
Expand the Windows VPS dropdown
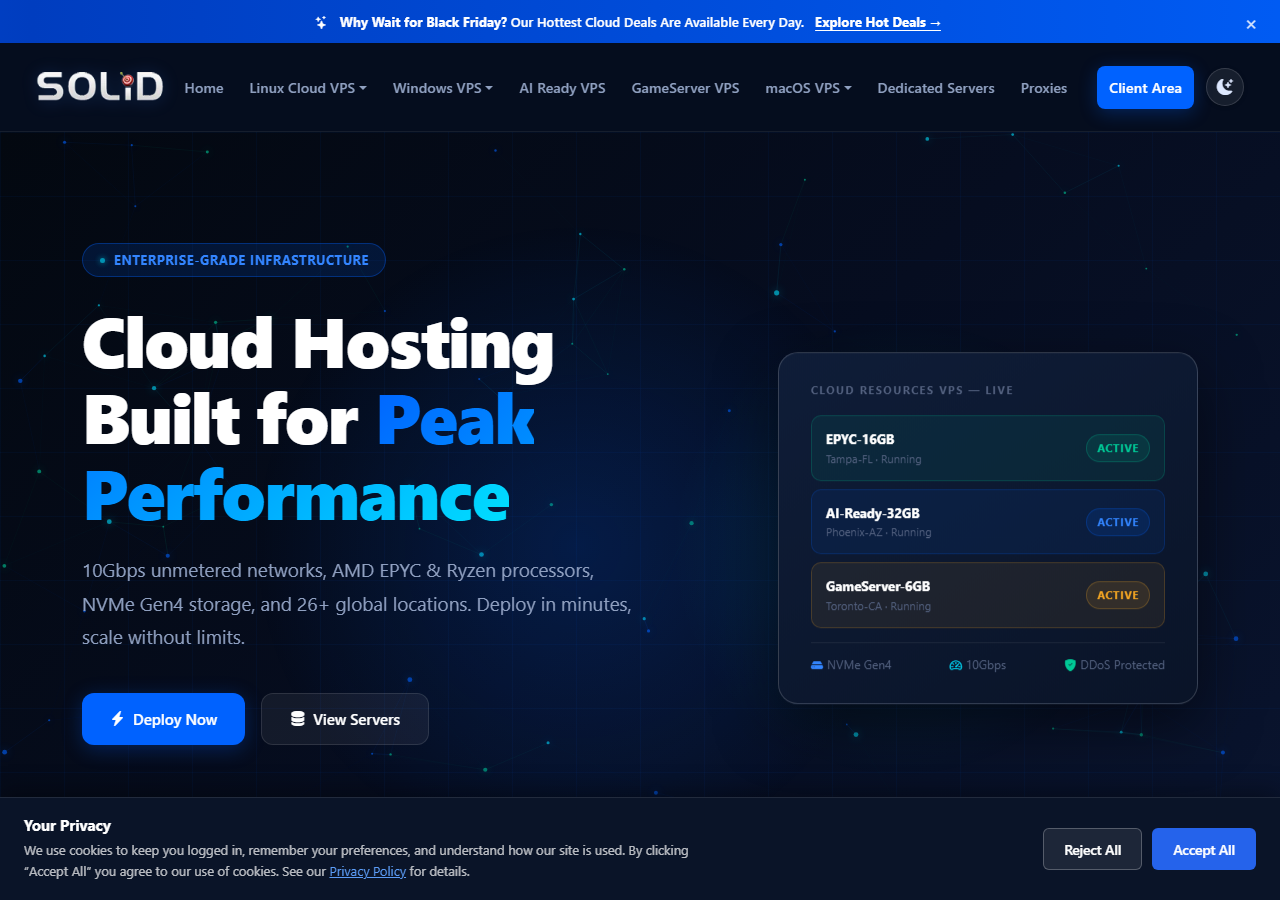click(443, 88)
